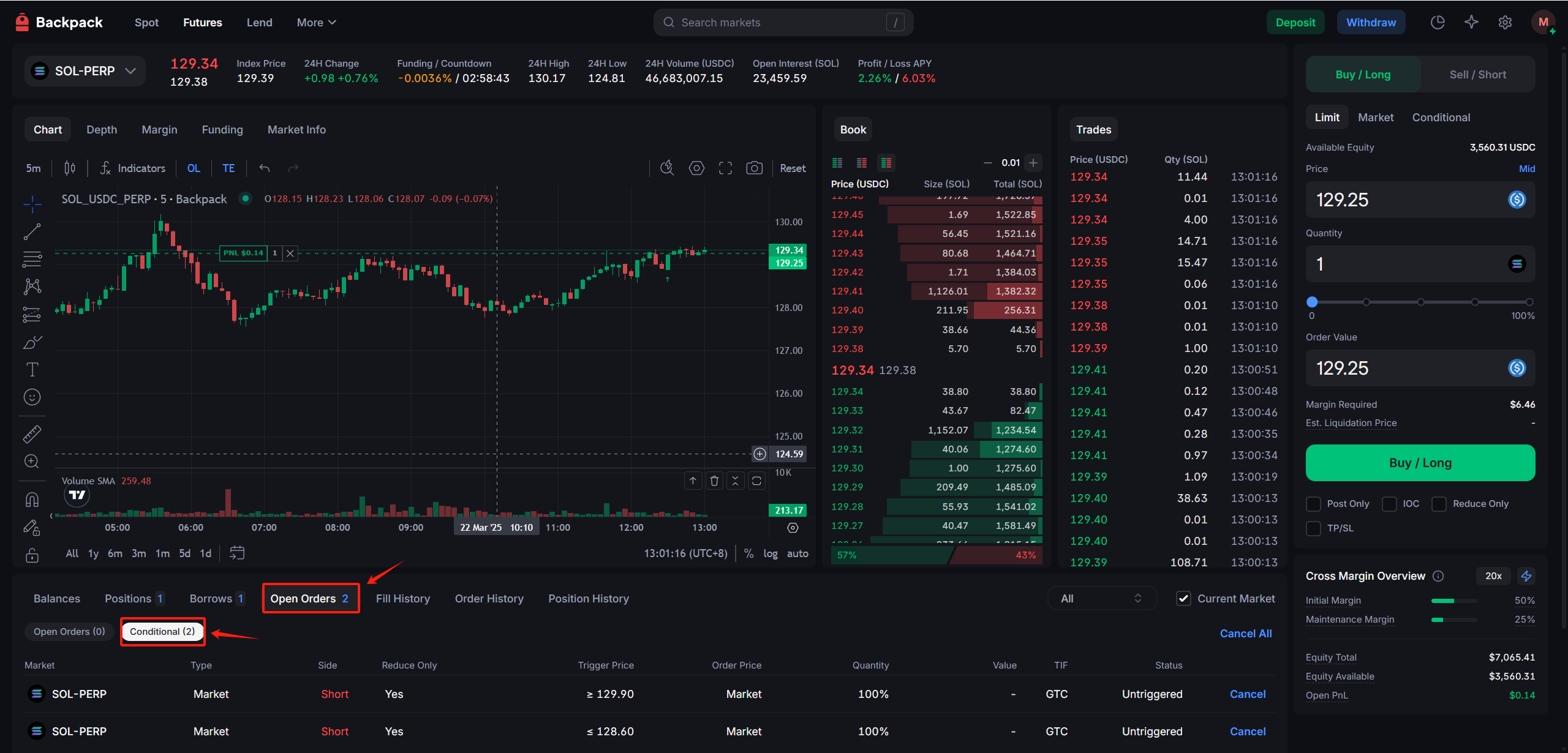
Task: Select the crosshair cursor tool
Action: (32, 204)
